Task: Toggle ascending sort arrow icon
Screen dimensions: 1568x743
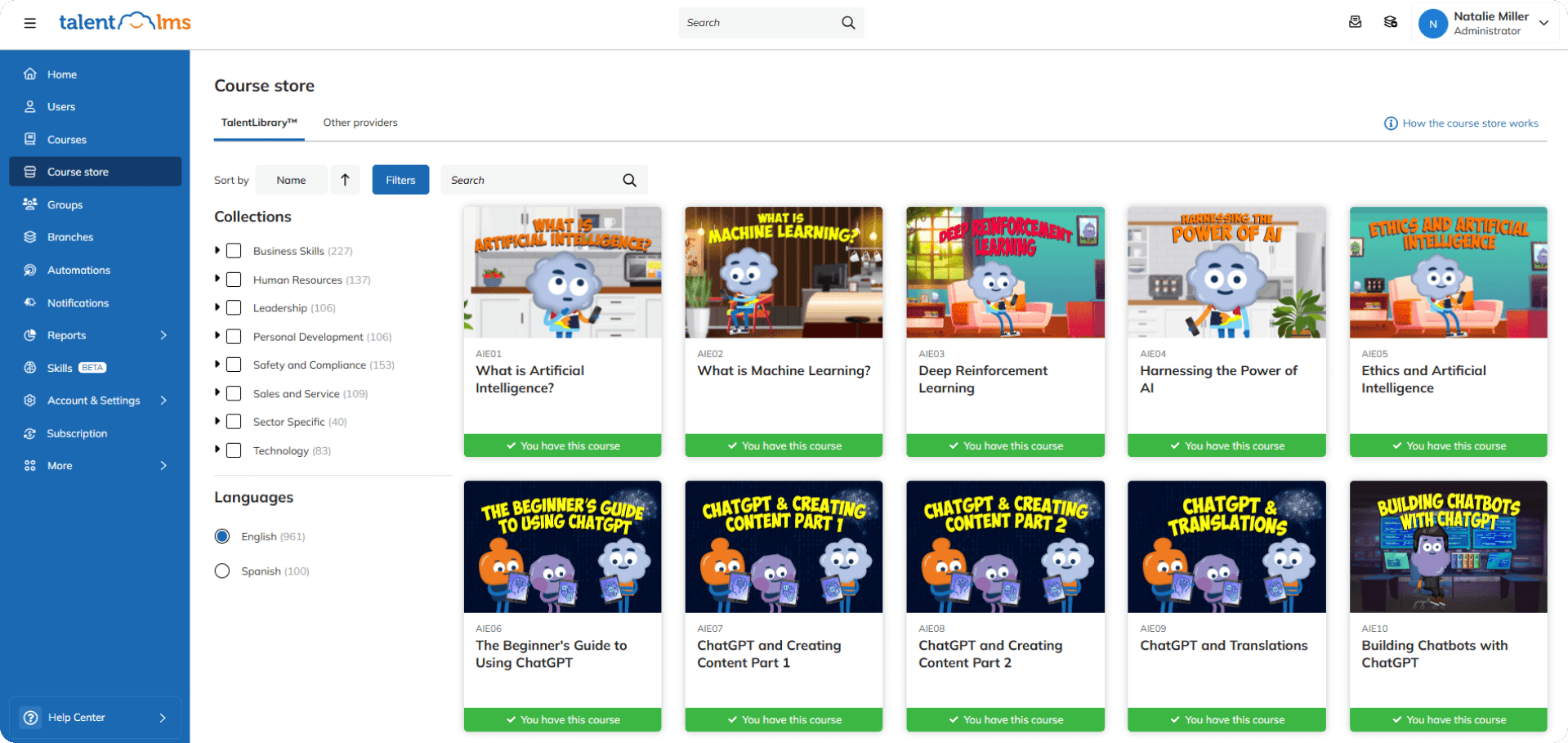Action: pyautogui.click(x=345, y=180)
